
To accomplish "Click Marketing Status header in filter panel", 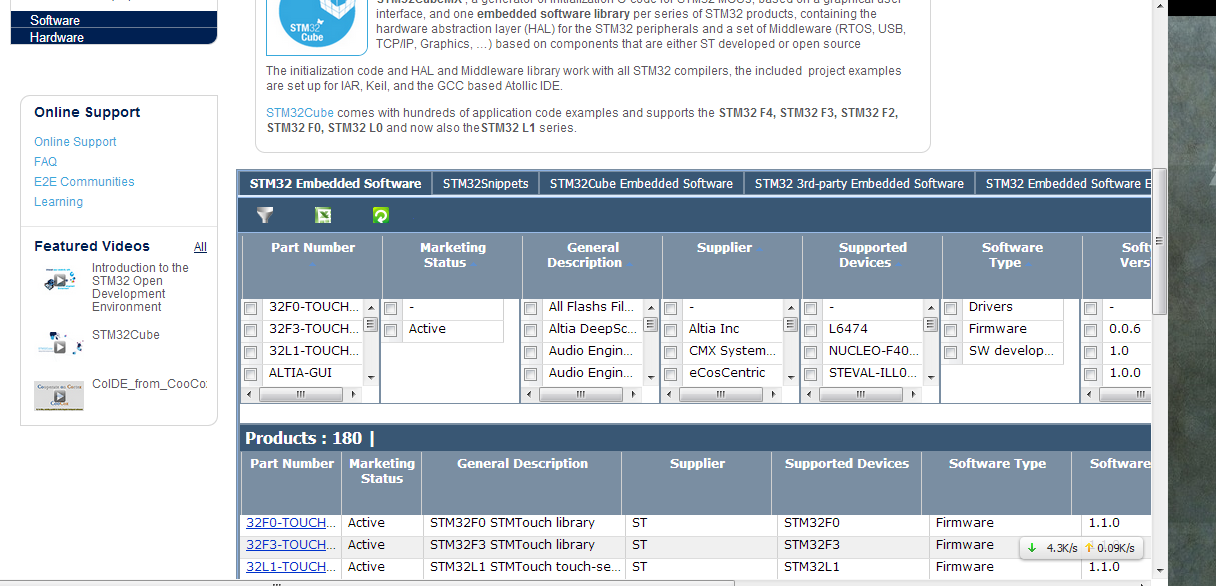I will [x=452, y=255].
